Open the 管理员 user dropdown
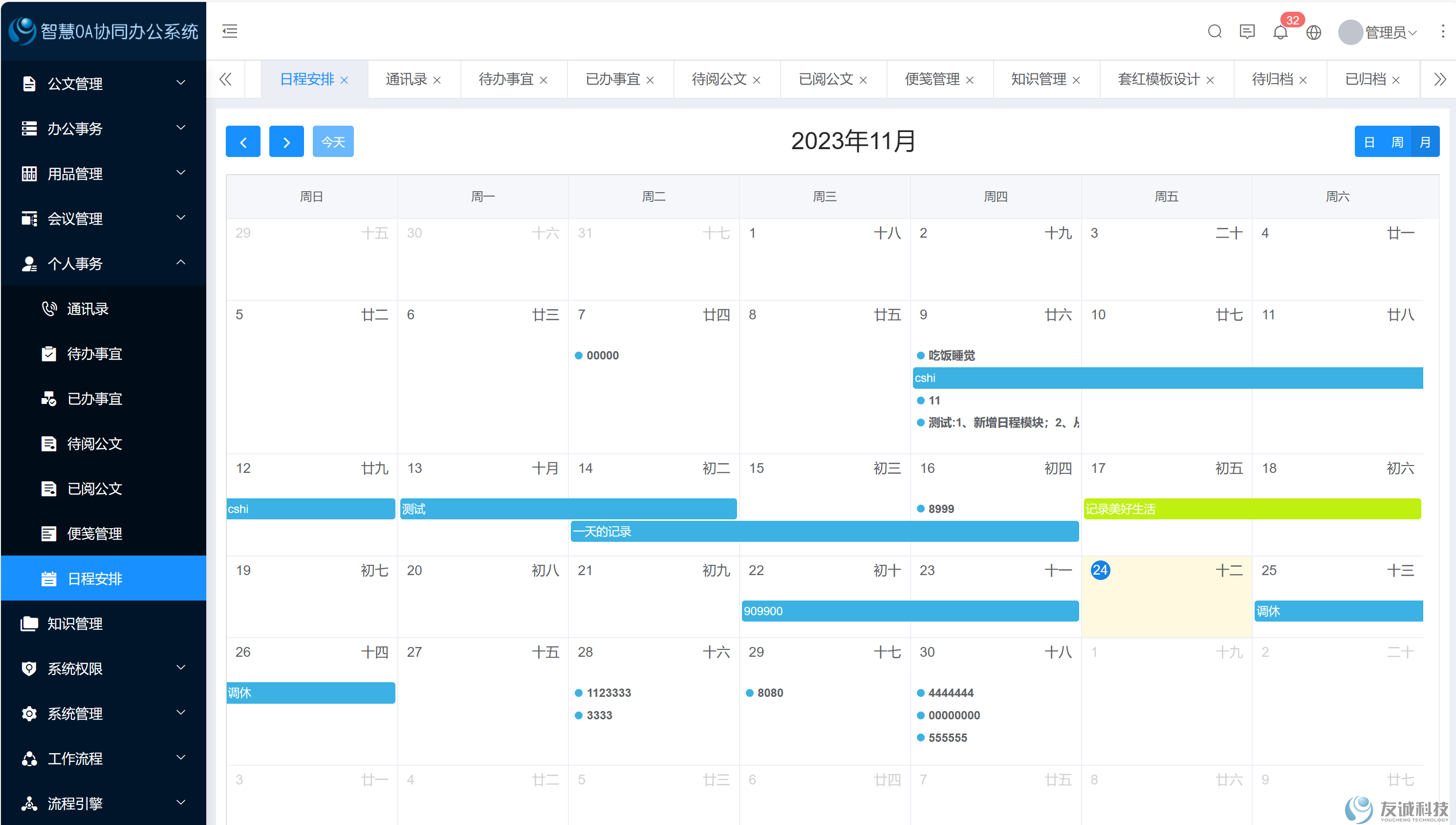Viewport: 1456px width, 825px height. 1391,33
